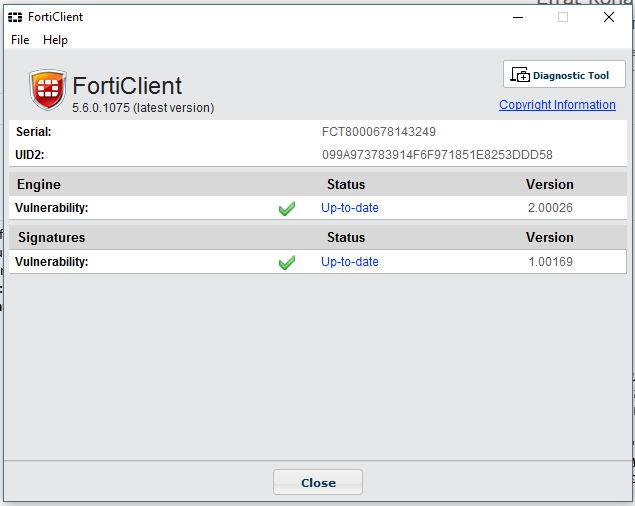Image resolution: width=635 pixels, height=506 pixels.
Task: Click the FortiClient shield logo
Action: coord(47,90)
